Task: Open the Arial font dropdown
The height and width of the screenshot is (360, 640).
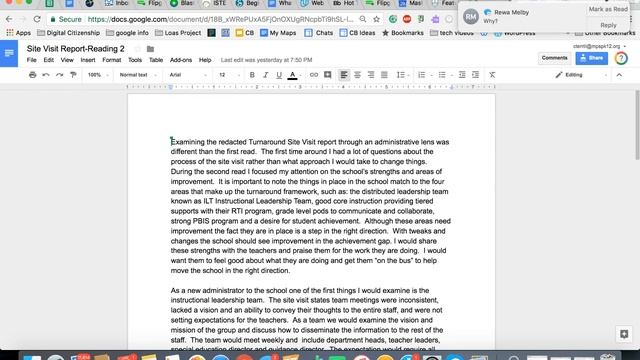Action: pyautogui.click(x=188, y=75)
